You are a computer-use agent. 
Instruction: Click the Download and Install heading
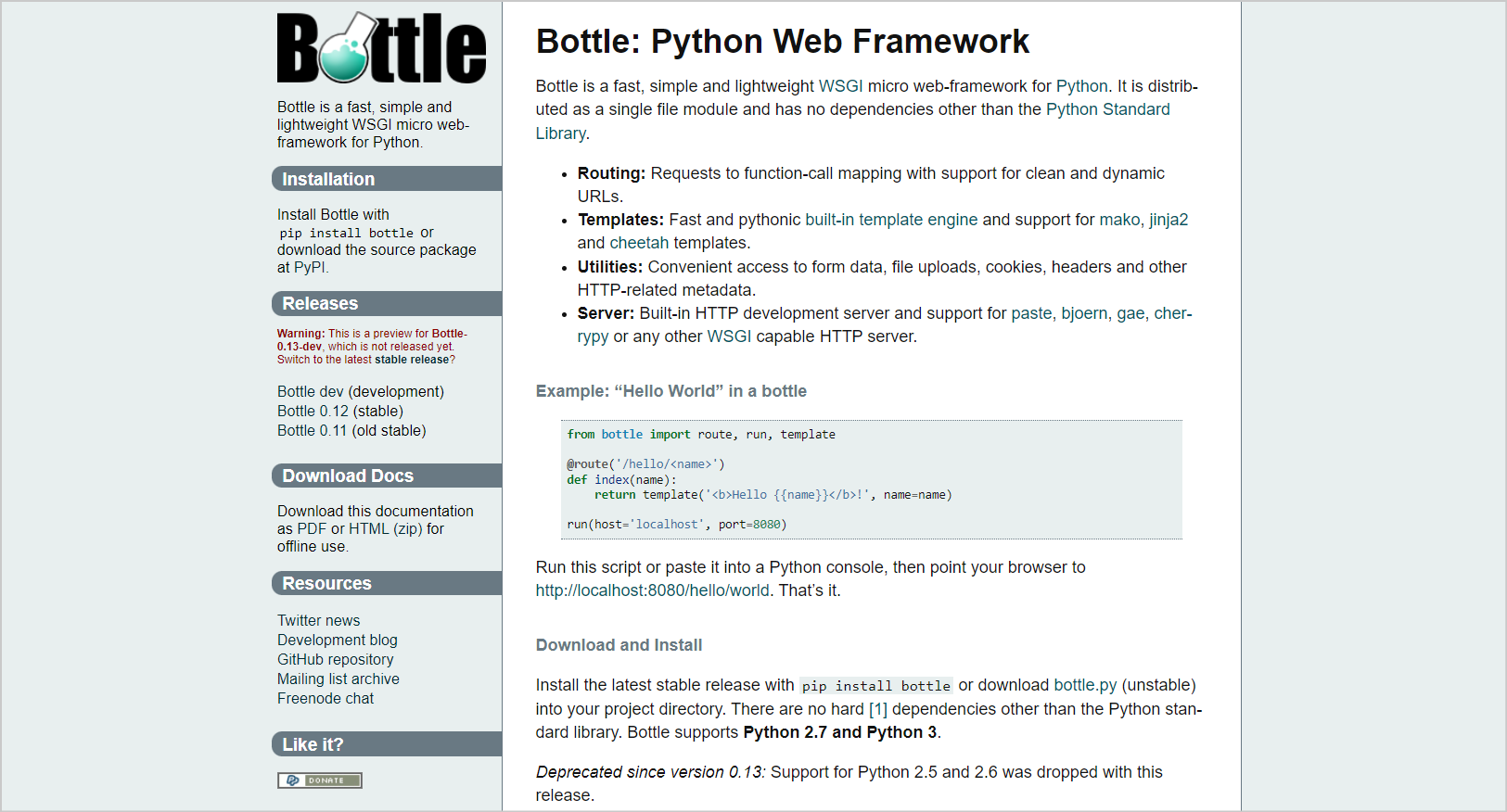(619, 645)
